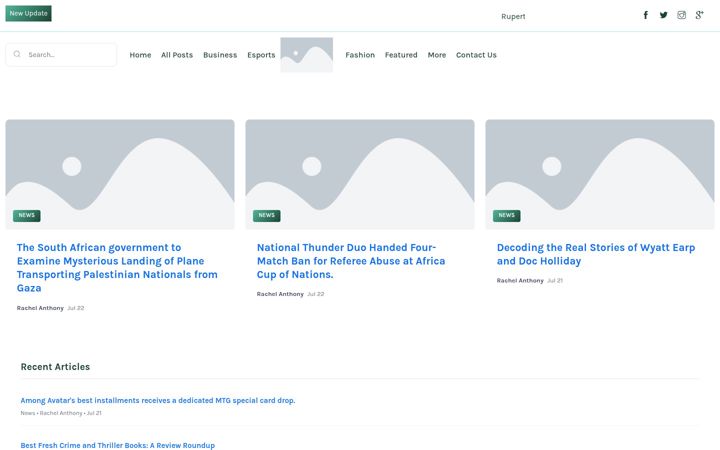Viewport: 720px width, 450px height.
Task: Open National Thunder Duo ban headline
Action: point(351,261)
